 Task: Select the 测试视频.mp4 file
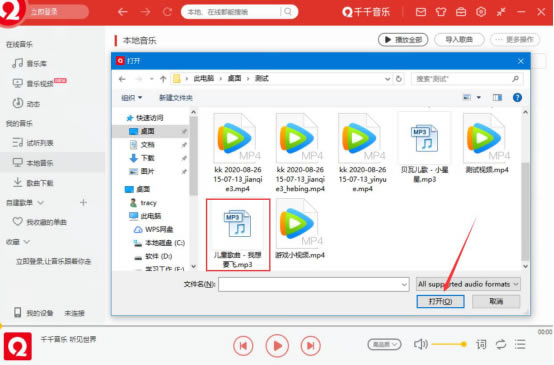[x=487, y=144]
